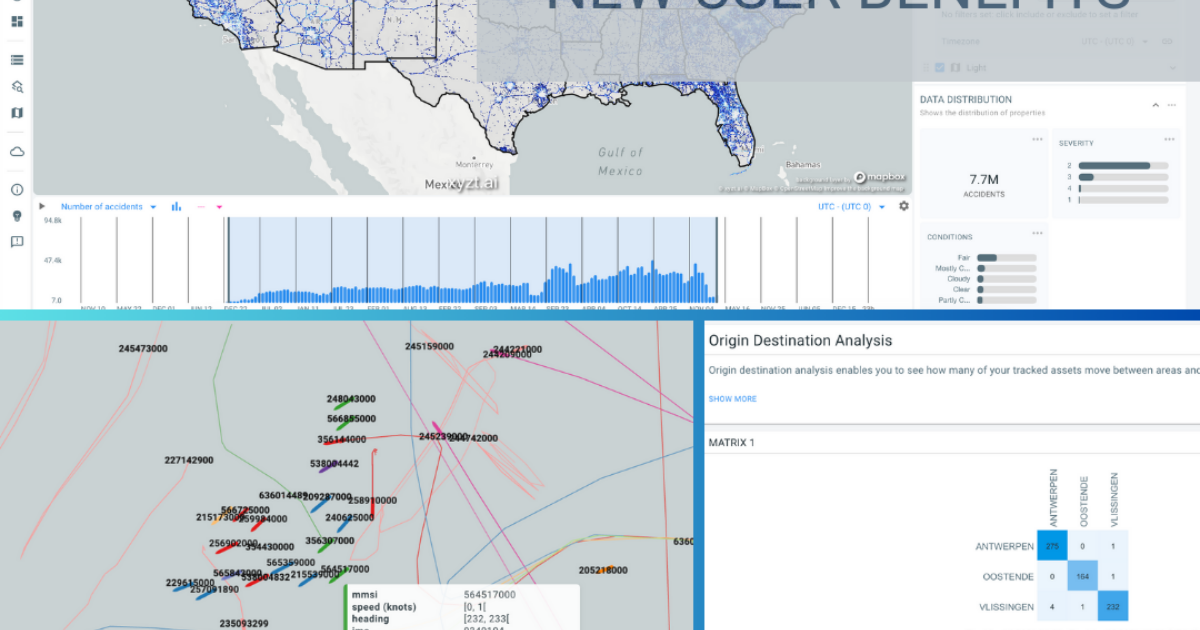Viewport: 1200px width, 630px height.
Task: Click the Severity level 2 distribution bar
Action: 1113,165
